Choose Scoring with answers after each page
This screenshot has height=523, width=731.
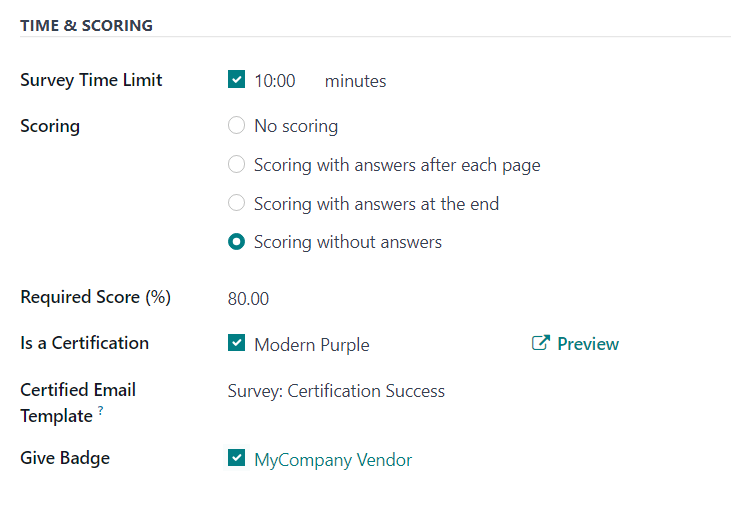pos(237,164)
